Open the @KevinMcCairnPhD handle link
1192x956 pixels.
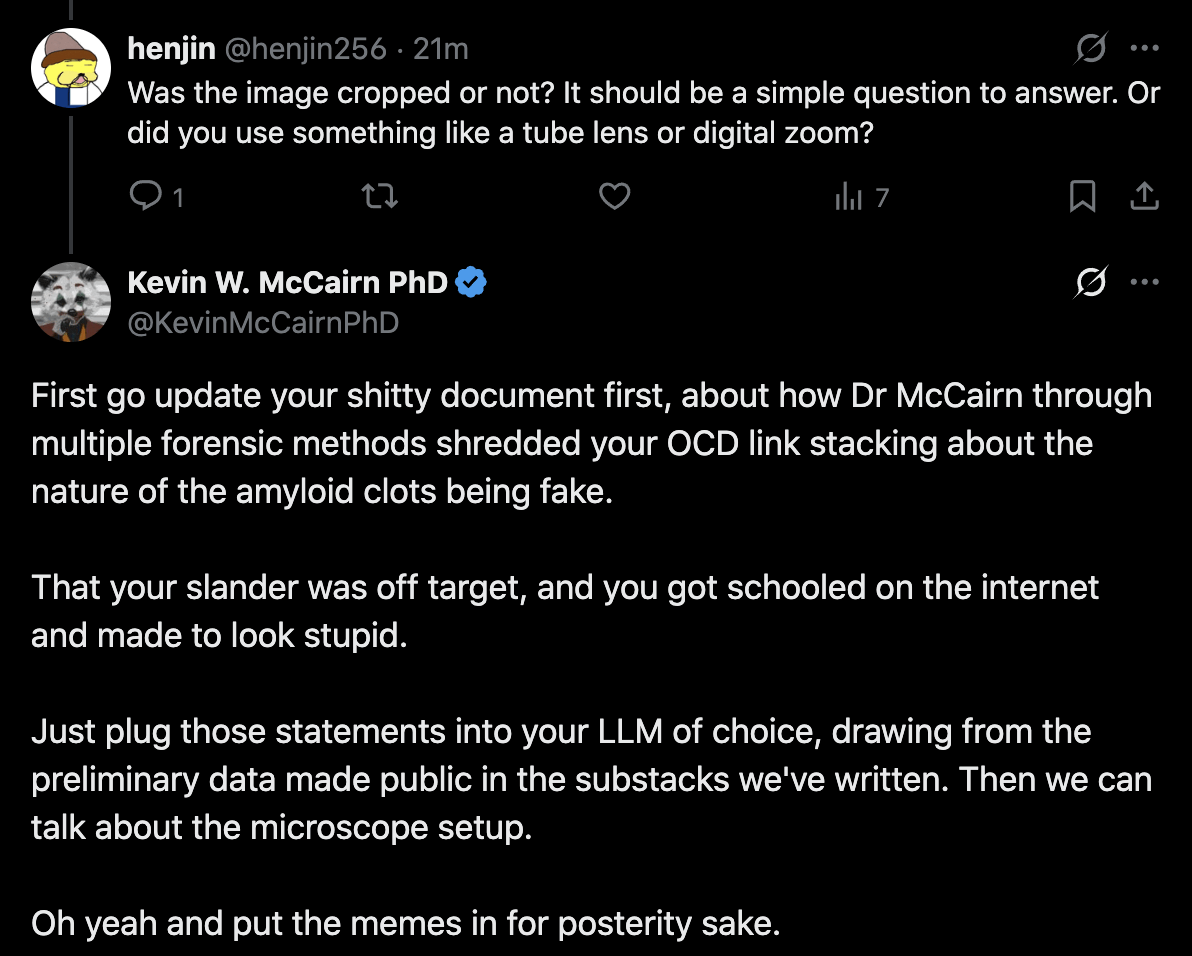tap(263, 322)
